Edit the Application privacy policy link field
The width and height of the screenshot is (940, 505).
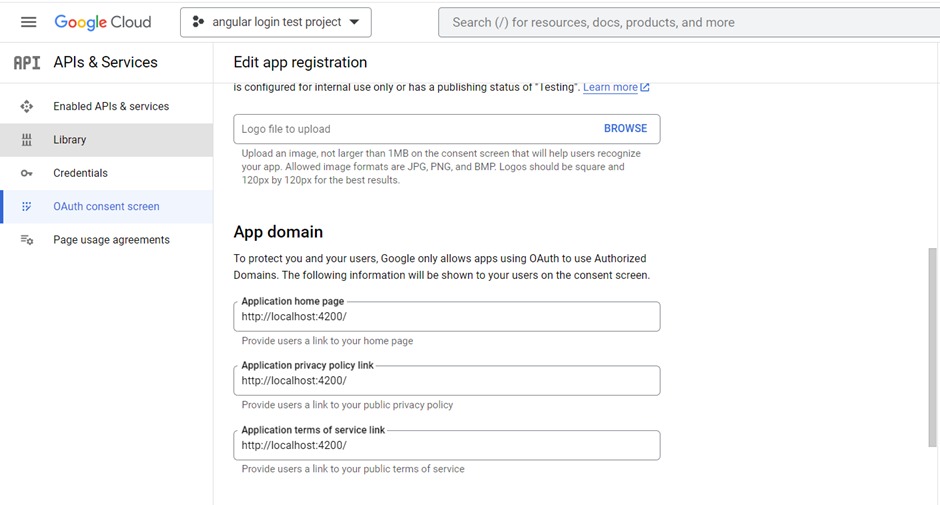coord(447,381)
